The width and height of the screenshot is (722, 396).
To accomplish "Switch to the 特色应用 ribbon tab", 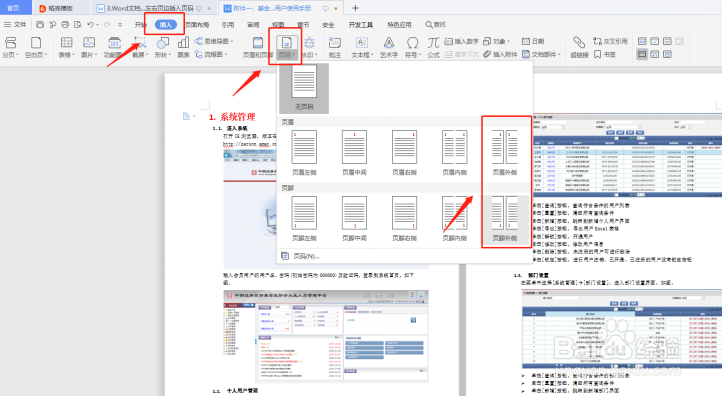I will 399,25.
